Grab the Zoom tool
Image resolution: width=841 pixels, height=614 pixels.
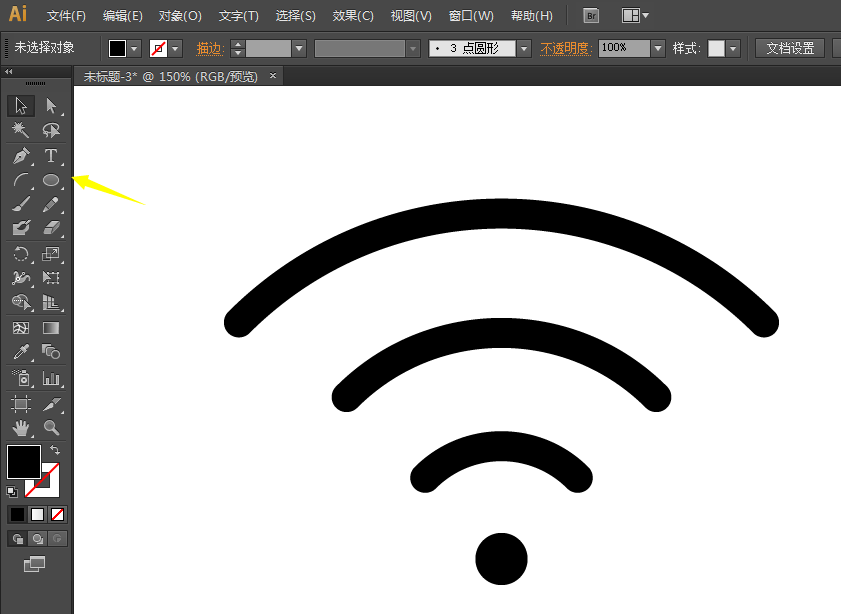pos(51,427)
